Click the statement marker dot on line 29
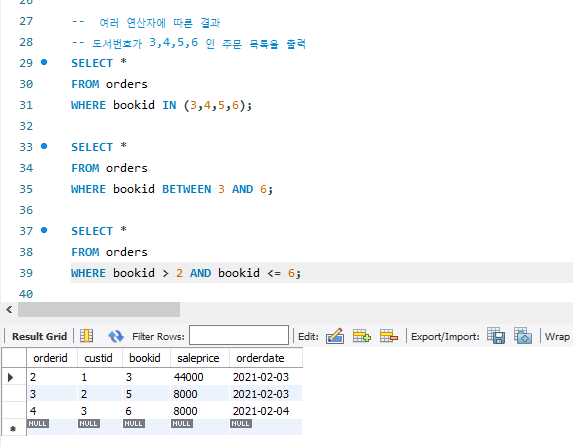The height and width of the screenshot is (446, 573). click(x=44, y=62)
